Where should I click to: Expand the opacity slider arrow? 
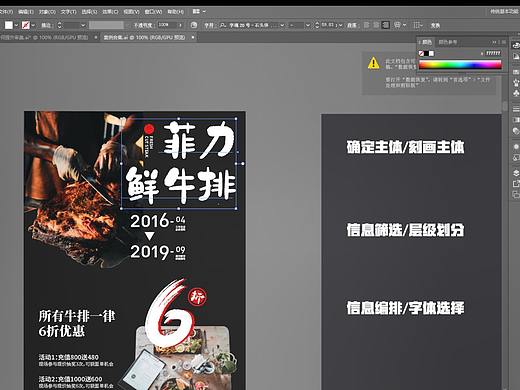point(181,25)
